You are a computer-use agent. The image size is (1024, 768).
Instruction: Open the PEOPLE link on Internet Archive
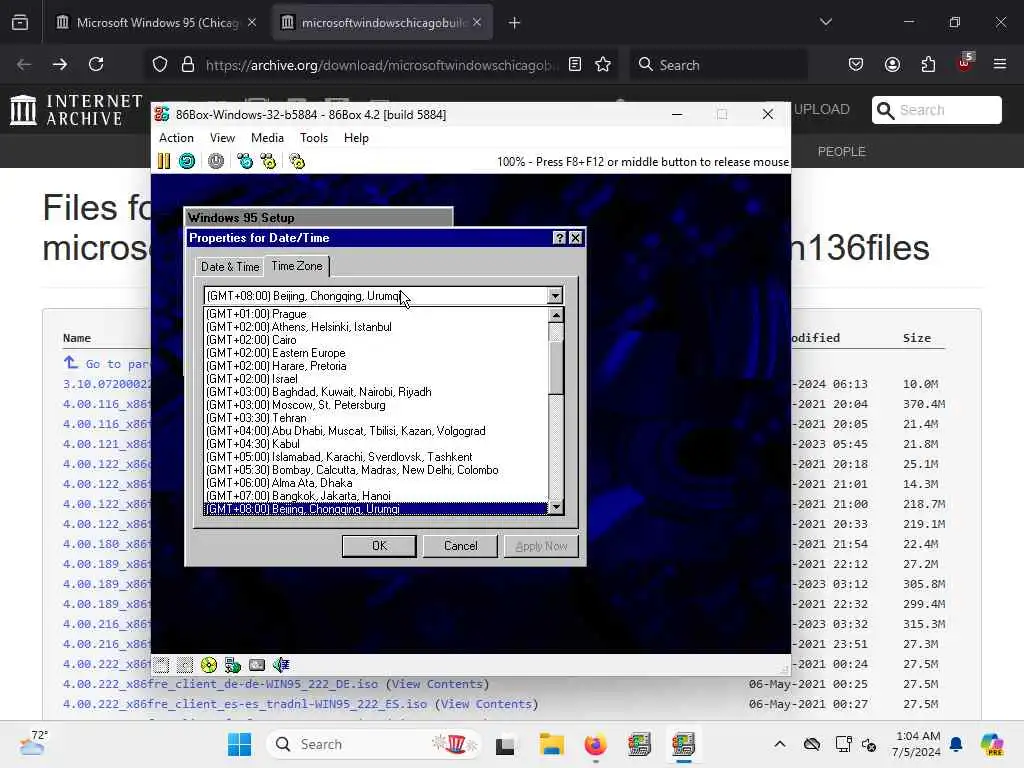pyautogui.click(x=841, y=152)
